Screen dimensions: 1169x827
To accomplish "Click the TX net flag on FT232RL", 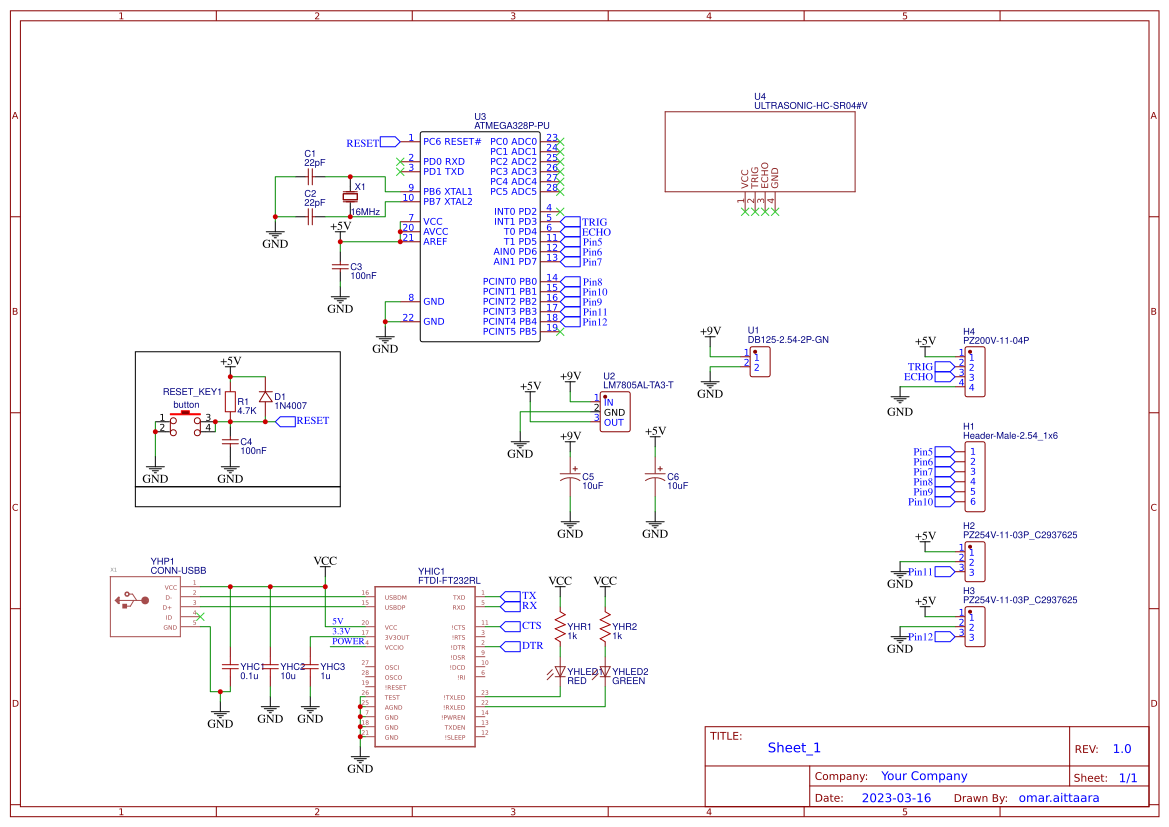I will (x=511, y=596).
